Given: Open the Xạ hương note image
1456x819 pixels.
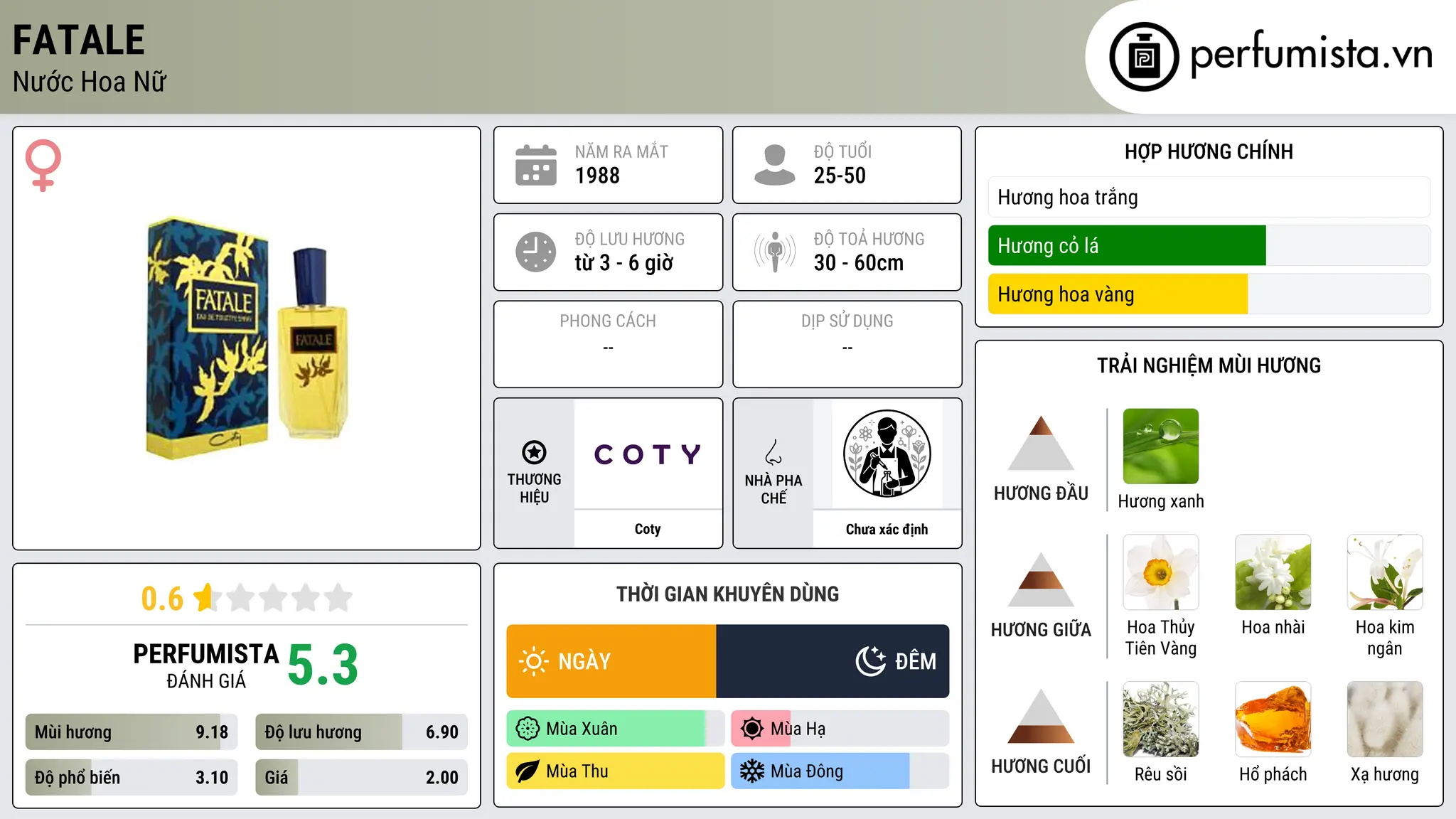Looking at the screenshot, I should pyautogui.click(x=1385, y=719).
